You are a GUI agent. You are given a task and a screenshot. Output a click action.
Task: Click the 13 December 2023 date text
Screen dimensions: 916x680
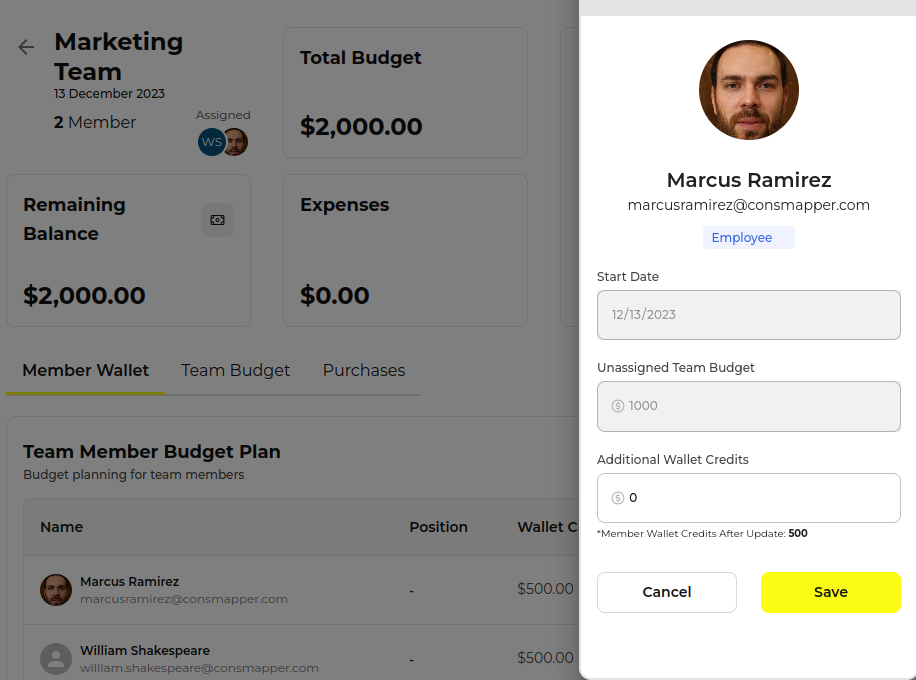[x=109, y=93]
